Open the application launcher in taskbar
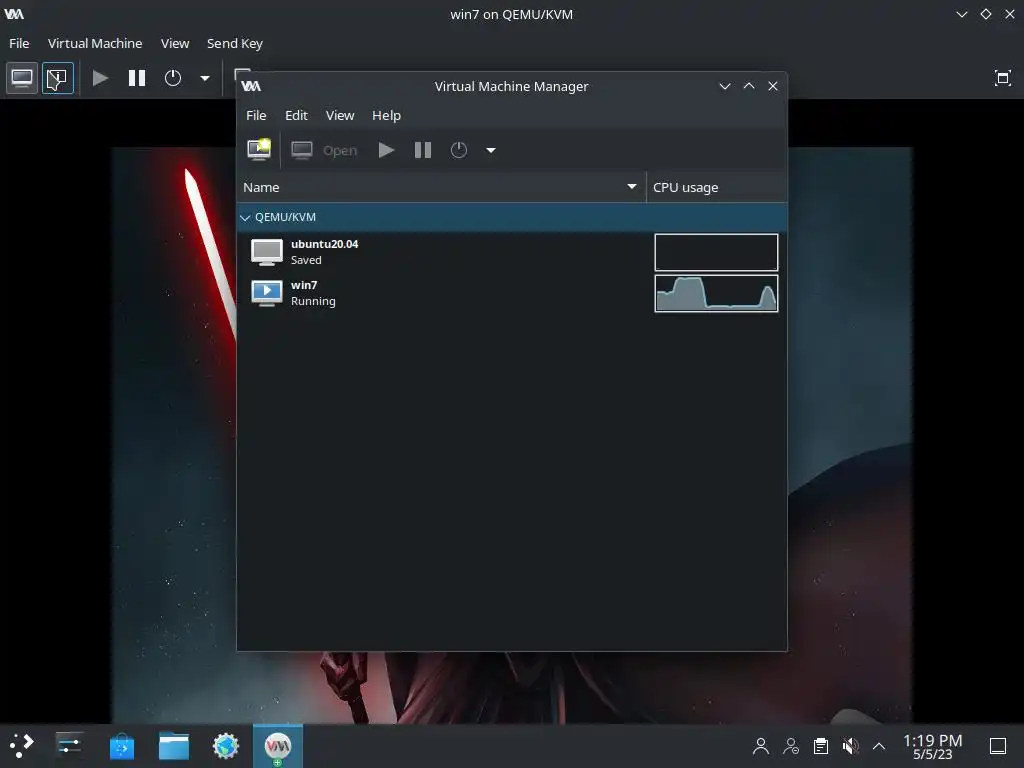The height and width of the screenshot is (768, 1024). coord(21,745)
